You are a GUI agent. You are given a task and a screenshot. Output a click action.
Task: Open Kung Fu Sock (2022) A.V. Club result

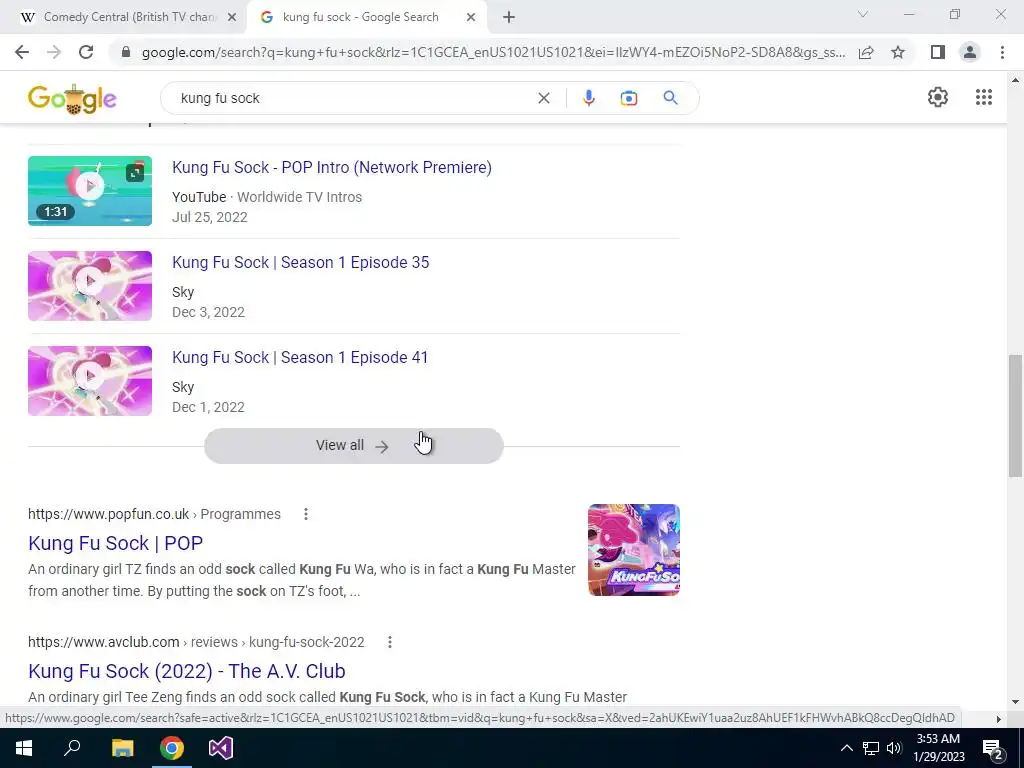pos(187,671)
